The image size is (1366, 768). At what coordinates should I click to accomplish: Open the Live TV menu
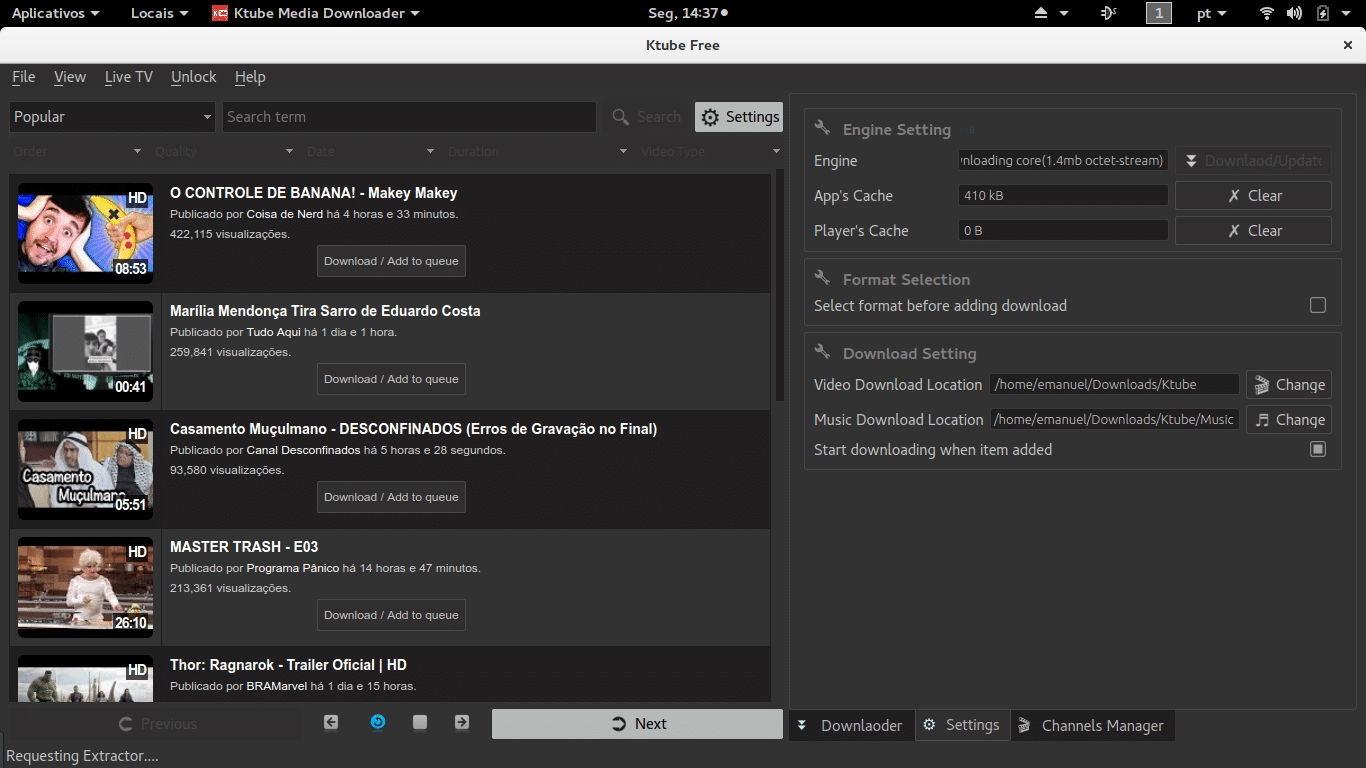(x=129, y=77)
